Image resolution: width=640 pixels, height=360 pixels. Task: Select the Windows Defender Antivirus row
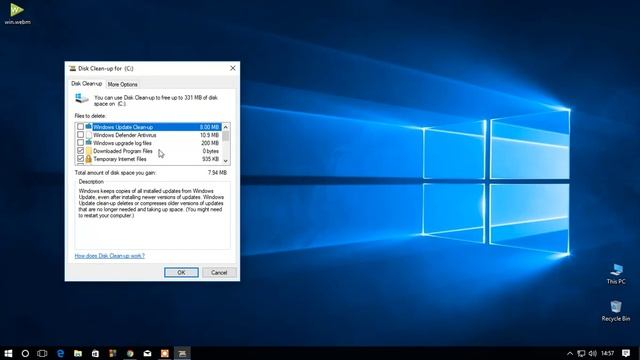click(148, 135)
